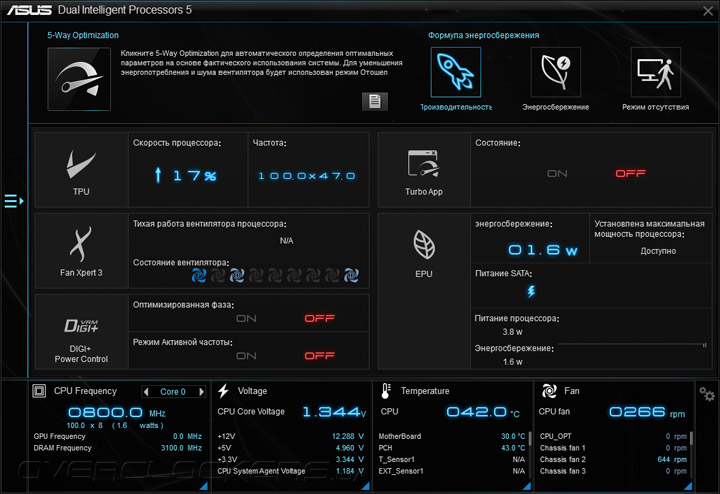This screenshot has height=494, width=720.
Task: Switch to next core with right arrow
Action: (x=201, y=392)
